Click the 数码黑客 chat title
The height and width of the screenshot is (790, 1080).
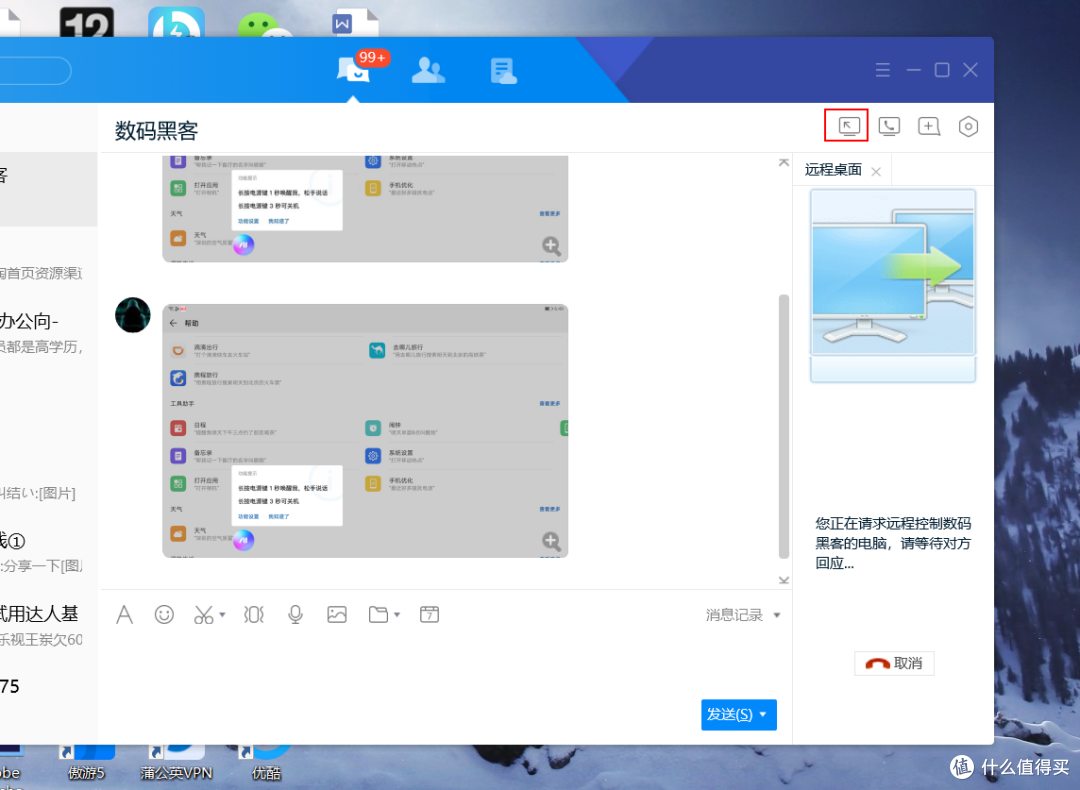[x=156, y=131]
